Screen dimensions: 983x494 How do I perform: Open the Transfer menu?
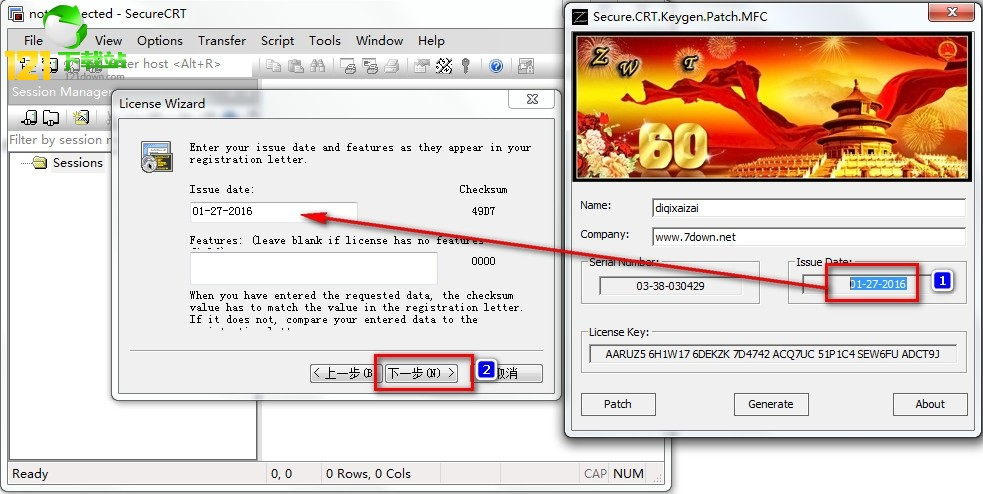coord(222,41)
